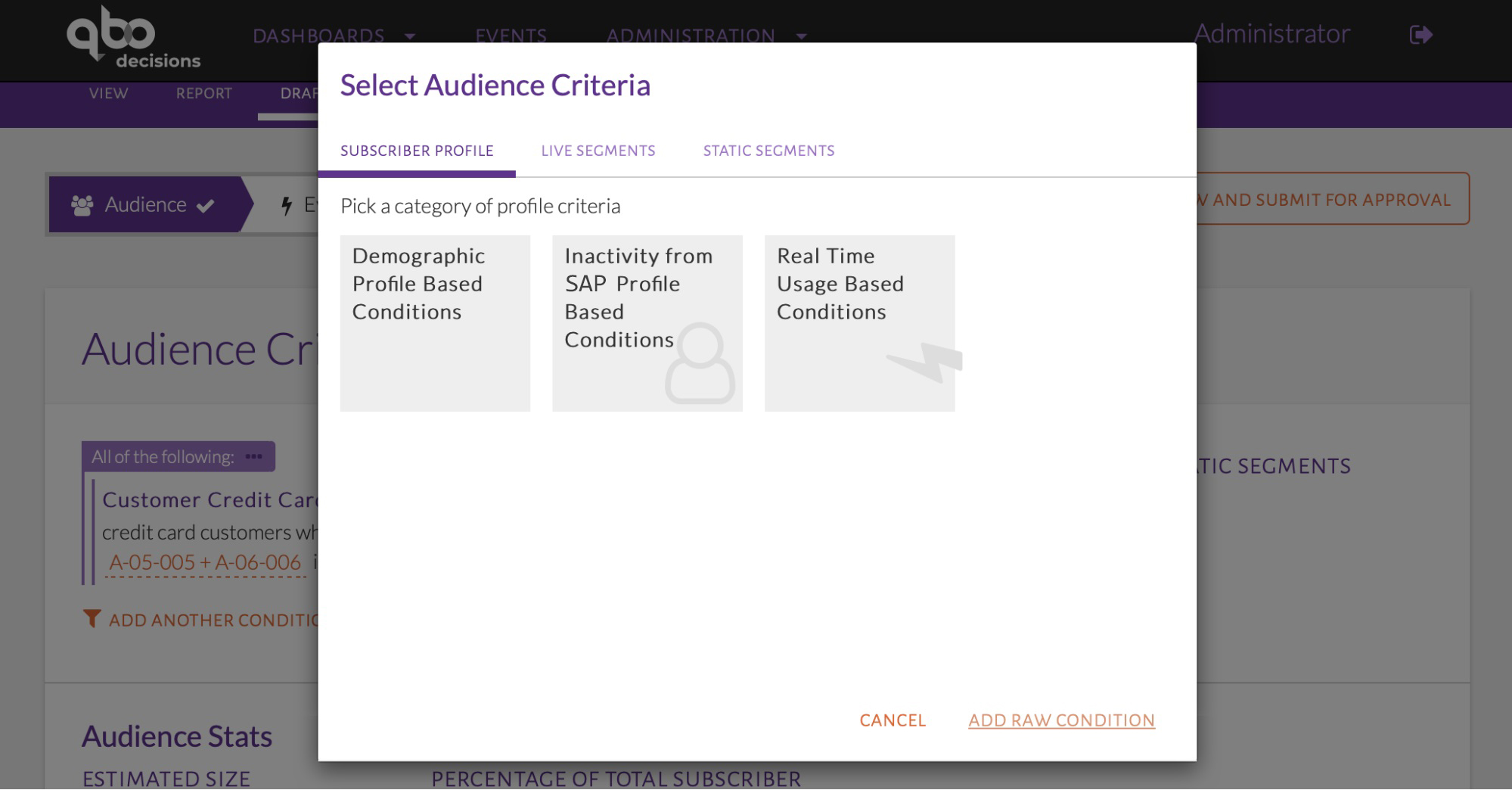The width and height of the screenshot is (1512, 790).
Task: Open the View sub-navigation tab
Action: [108, 93]
